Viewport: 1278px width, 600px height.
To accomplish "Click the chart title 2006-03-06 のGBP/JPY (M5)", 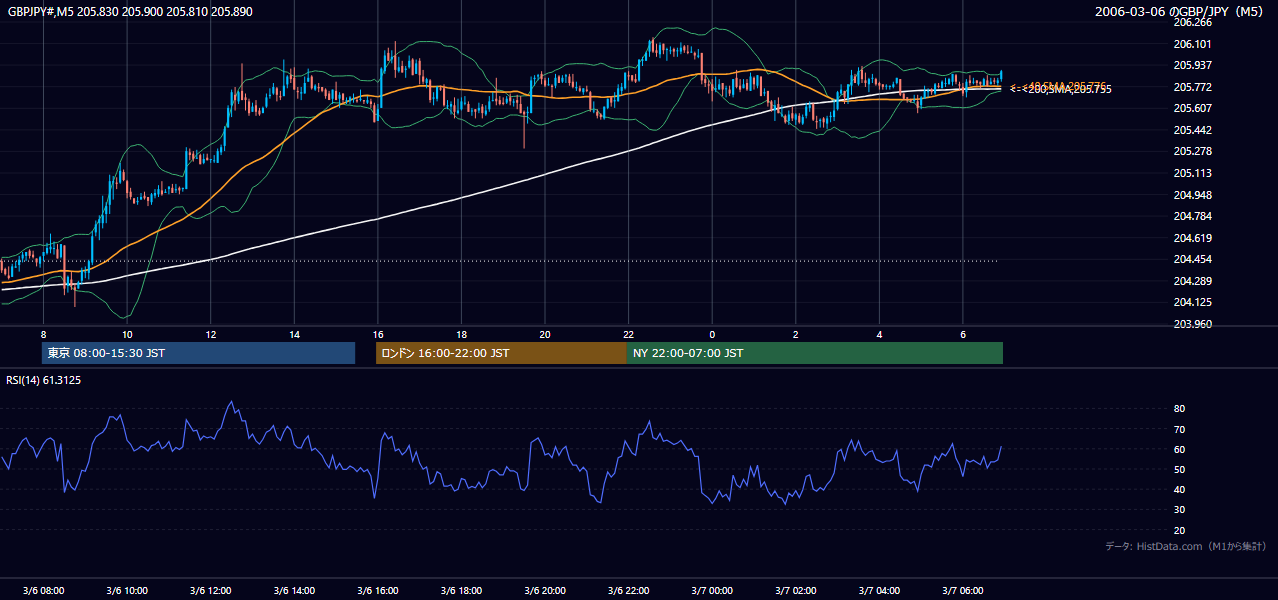I will [1180, 11].
